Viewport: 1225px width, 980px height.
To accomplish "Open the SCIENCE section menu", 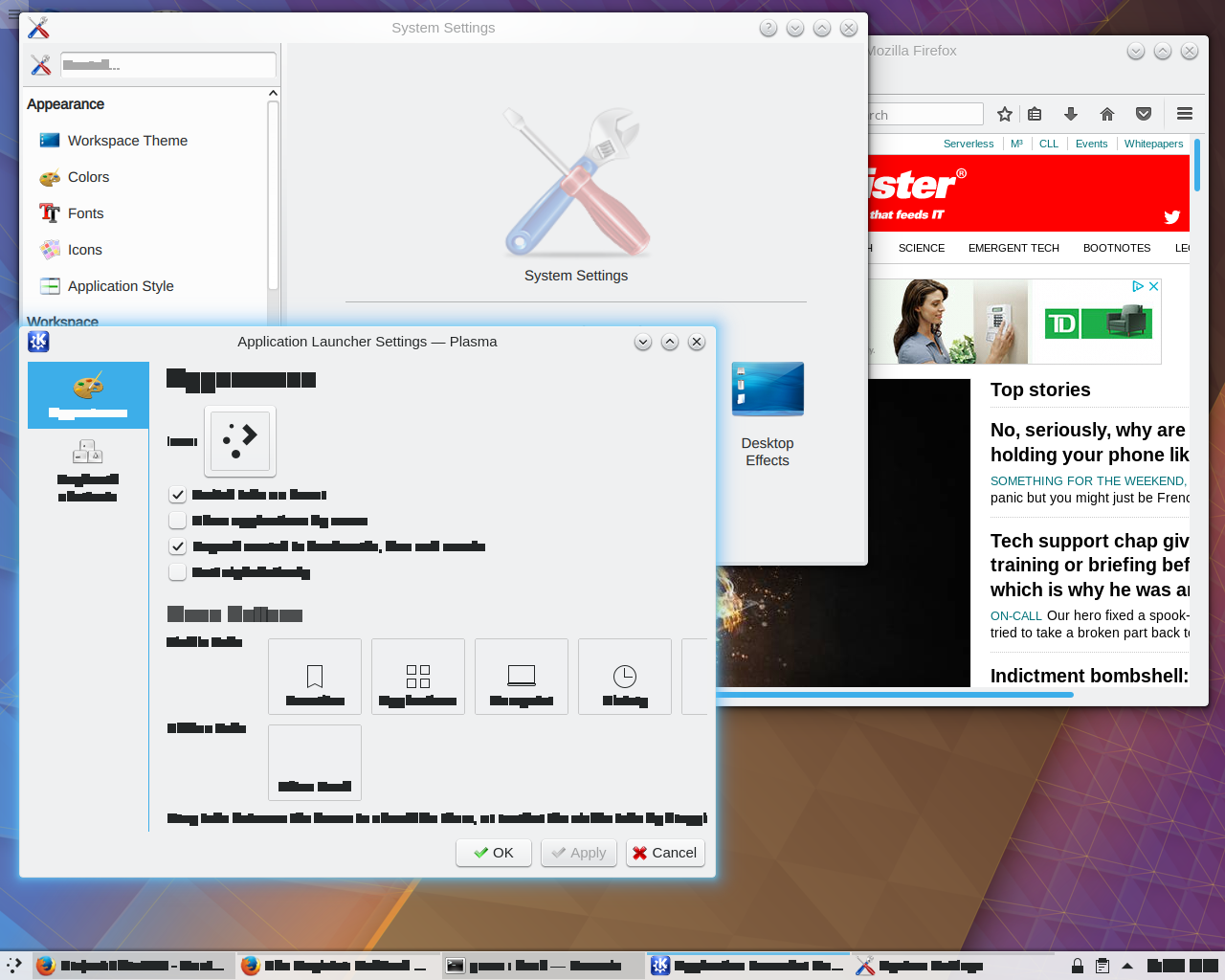I will (922, 248).
